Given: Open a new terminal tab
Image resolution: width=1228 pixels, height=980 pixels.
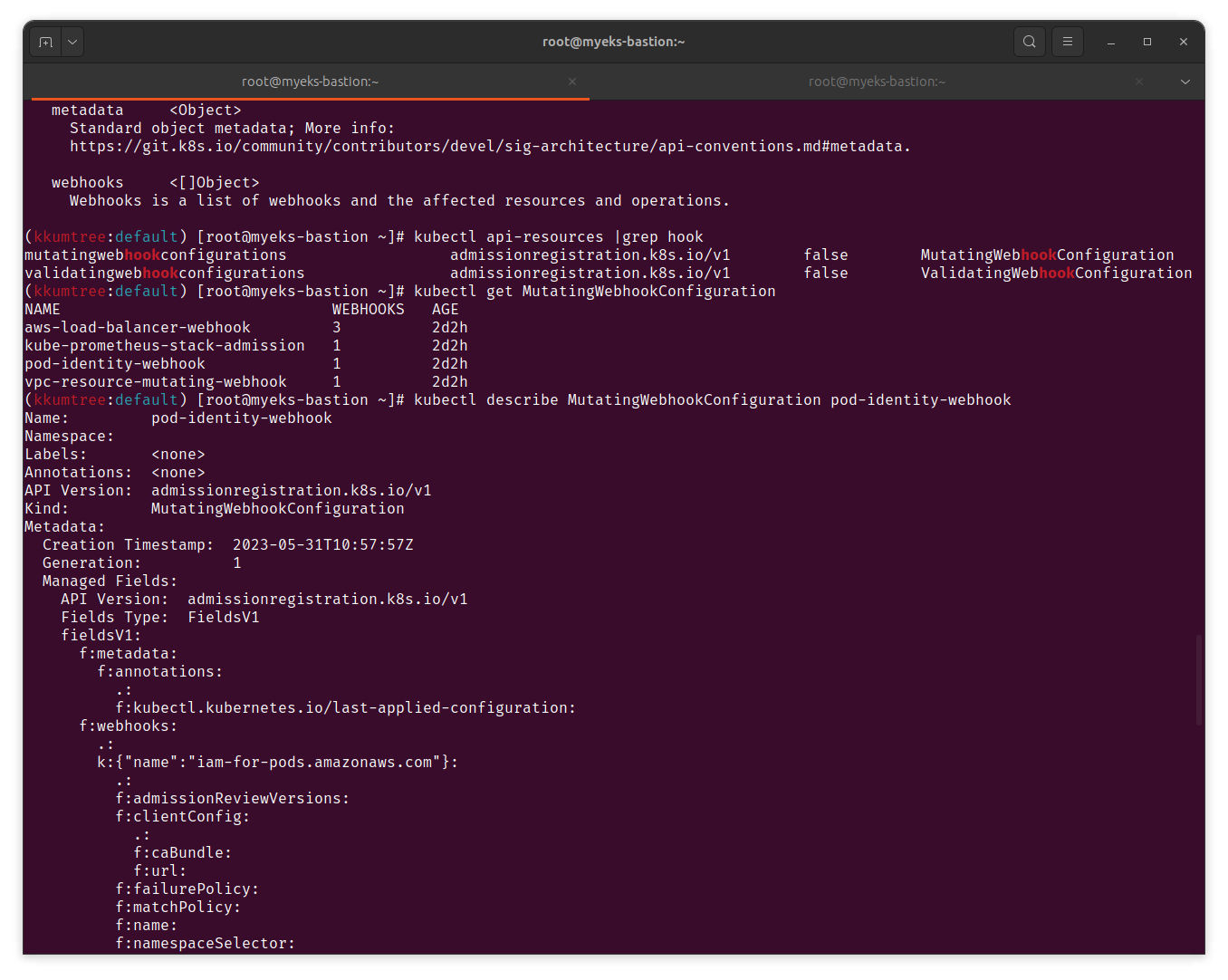Looking at the screenshot, I should pos(46,42).
